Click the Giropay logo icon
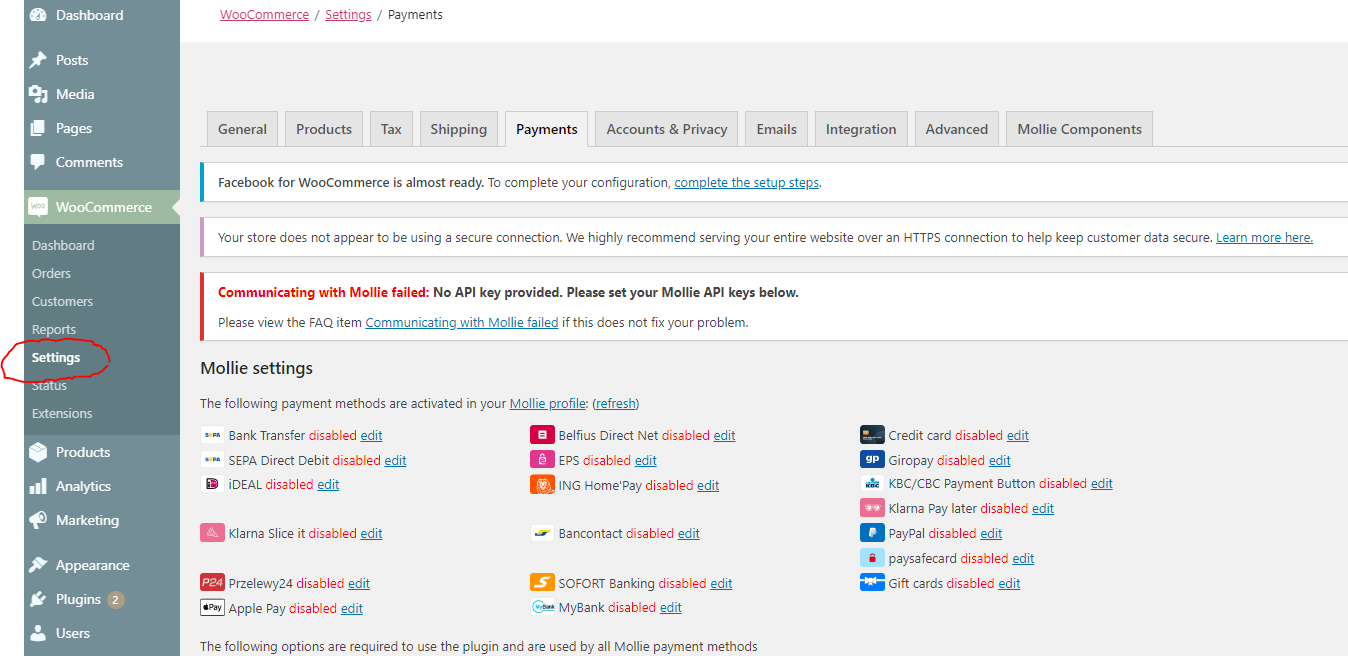The width and height of the screenshot is (1348, 656). coord(872,460)
